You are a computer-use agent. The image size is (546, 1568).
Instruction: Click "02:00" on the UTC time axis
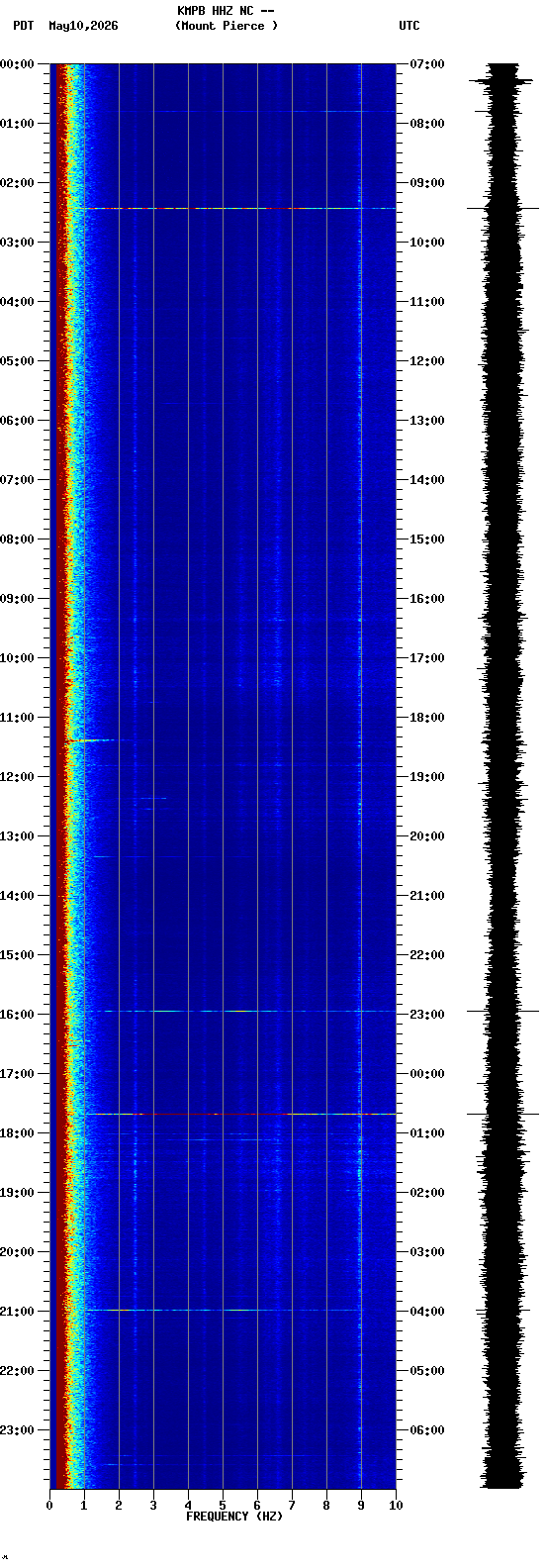pos(427,1193)
